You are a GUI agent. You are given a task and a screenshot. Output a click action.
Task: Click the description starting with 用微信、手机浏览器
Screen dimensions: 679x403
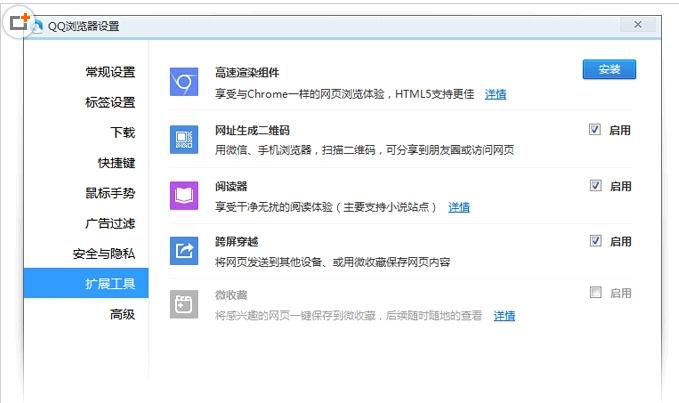(365, 150)
